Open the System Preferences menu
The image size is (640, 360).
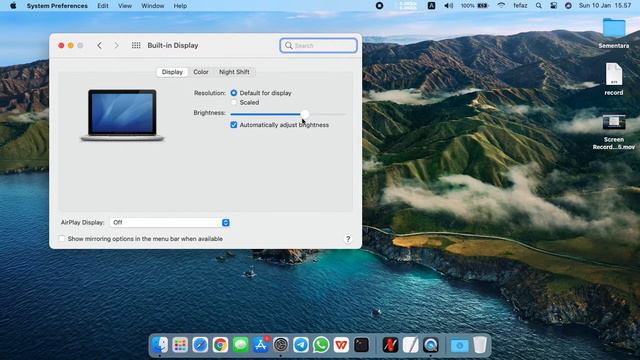click(x=57, y=6)
